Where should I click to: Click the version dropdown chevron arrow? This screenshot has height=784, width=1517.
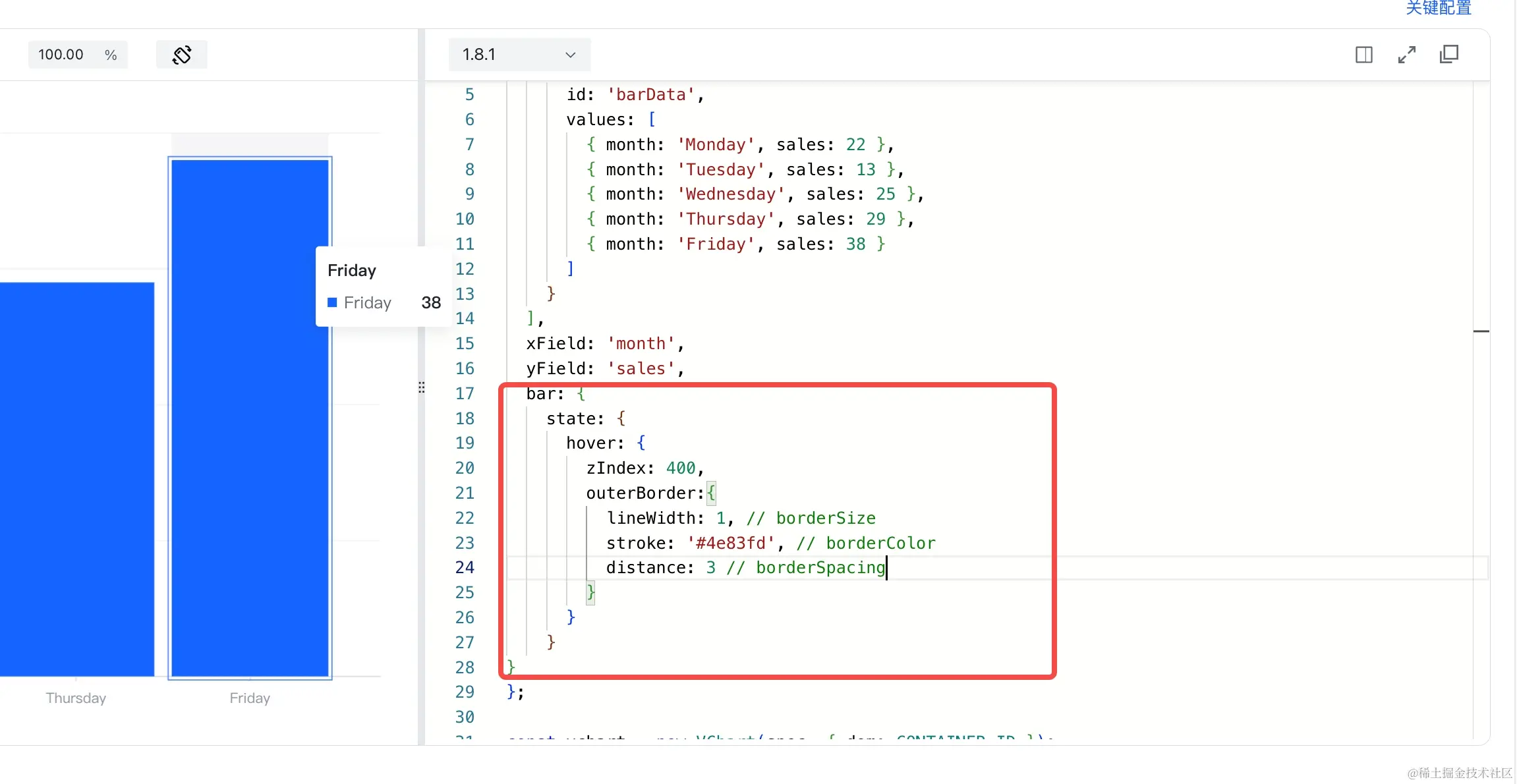tap(570, 55)
